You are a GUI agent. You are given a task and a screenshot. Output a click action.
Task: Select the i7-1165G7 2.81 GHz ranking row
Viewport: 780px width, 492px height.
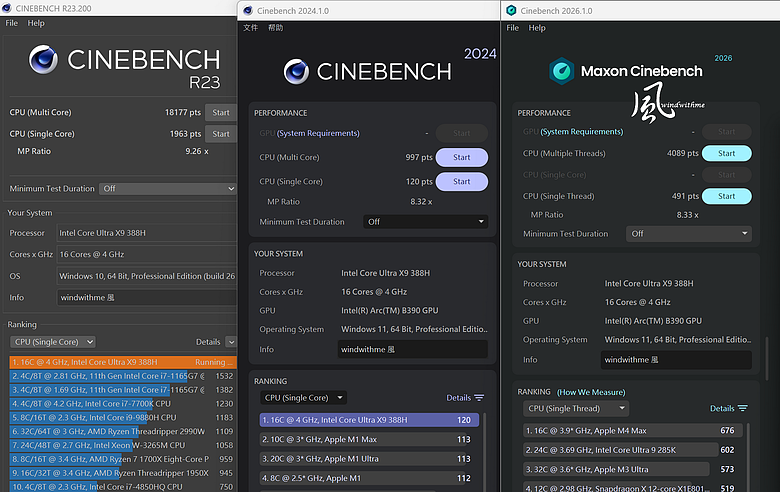(x=123, y=376)
